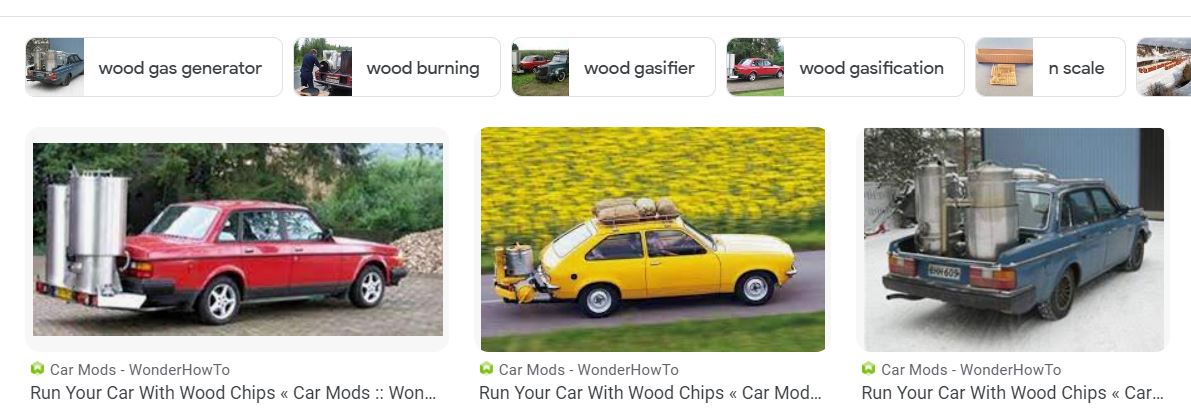Select the wood gasification chip thumbnail
Screen dimensions: 1191x414
pos(755,67)
